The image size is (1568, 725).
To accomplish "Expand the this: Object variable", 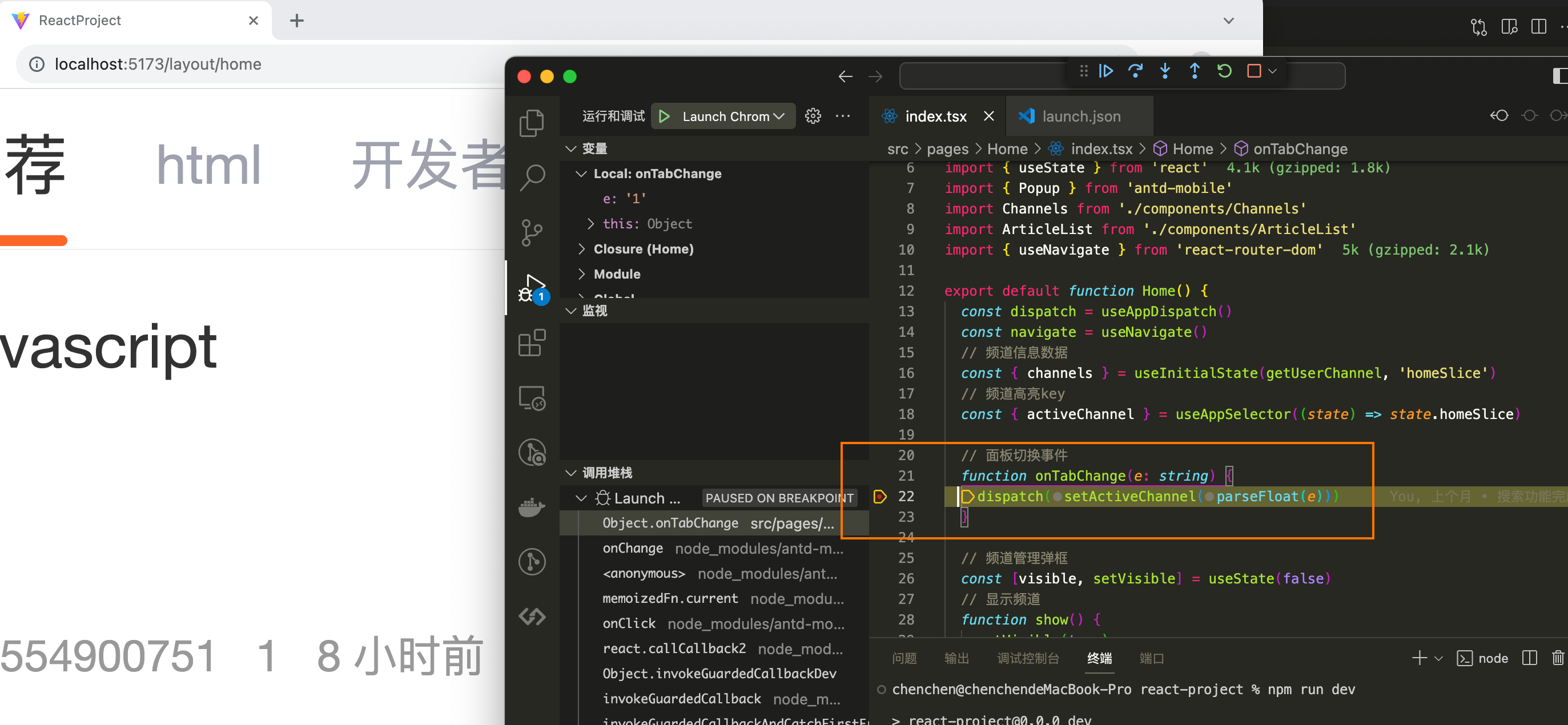I will pos(590,224).
